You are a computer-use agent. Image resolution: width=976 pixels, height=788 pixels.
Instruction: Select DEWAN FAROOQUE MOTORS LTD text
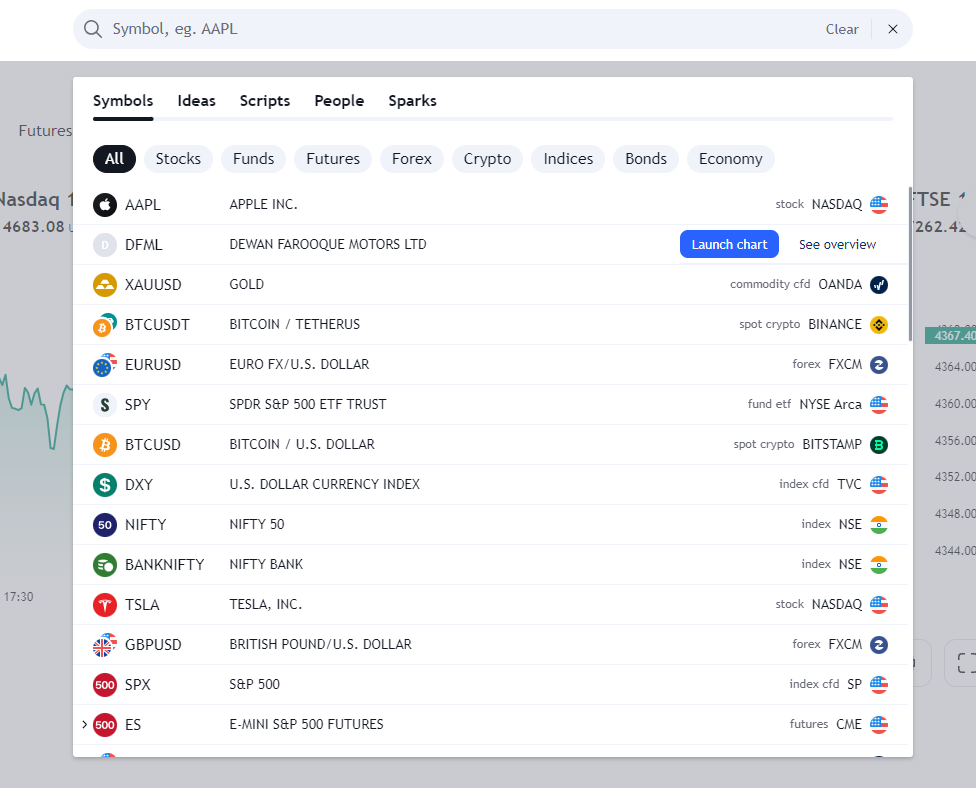327,245
